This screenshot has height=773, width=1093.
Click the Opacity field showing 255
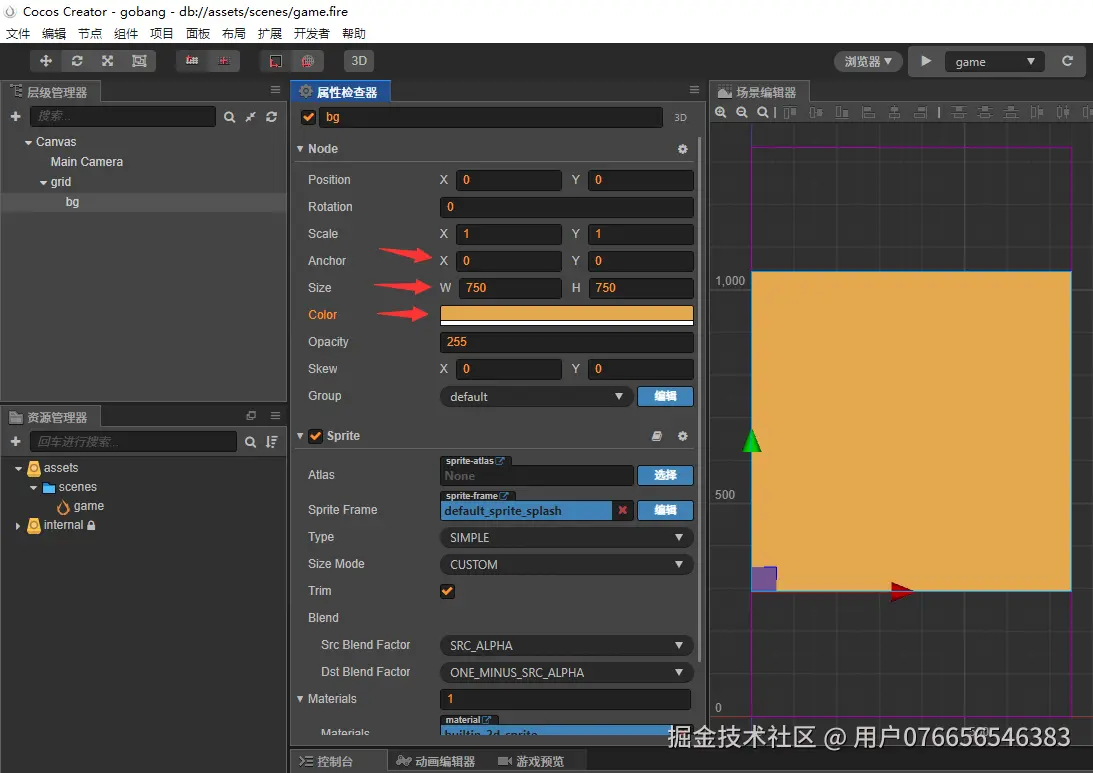coord(567,342)
